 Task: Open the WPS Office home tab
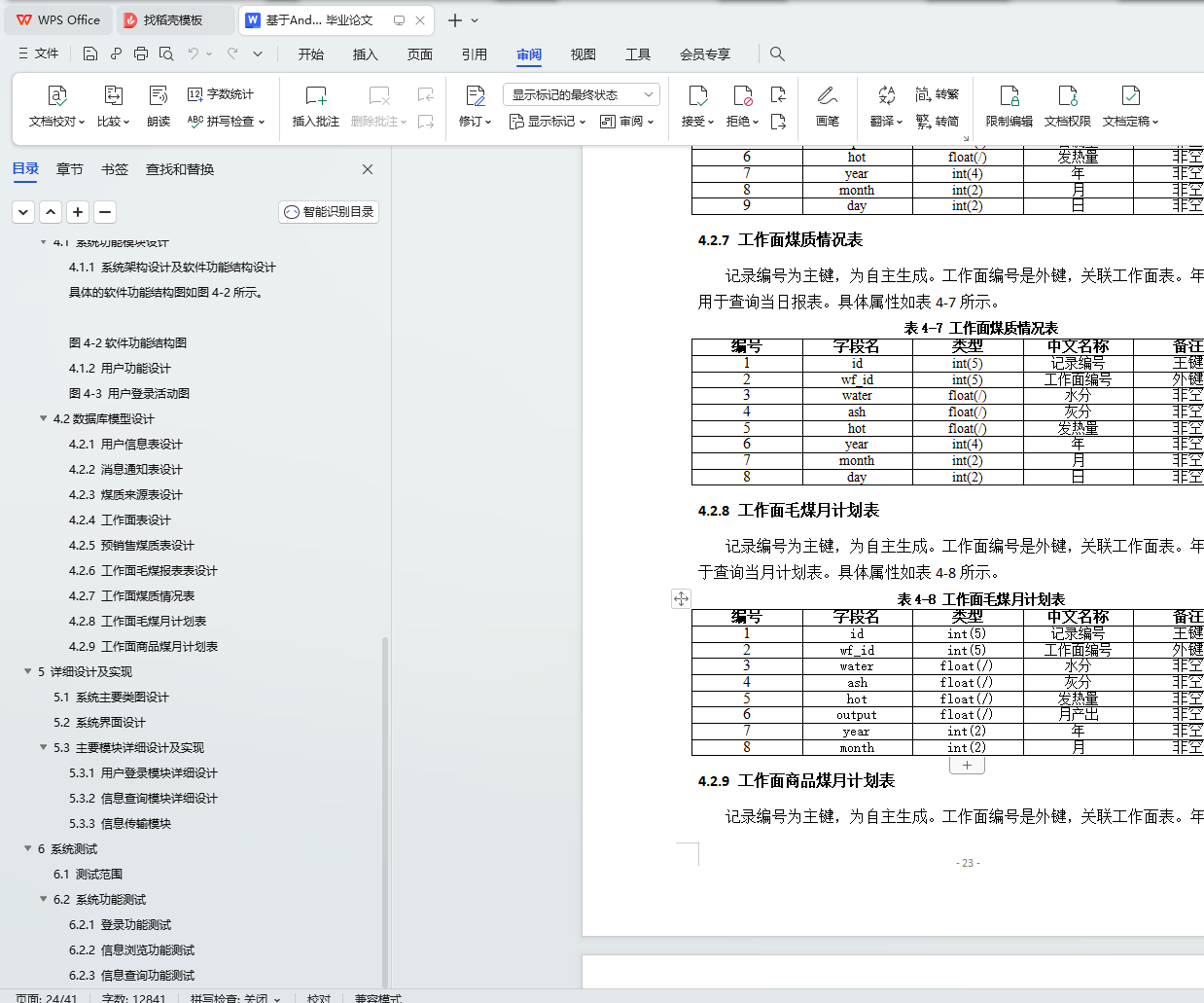click(58, 19)
